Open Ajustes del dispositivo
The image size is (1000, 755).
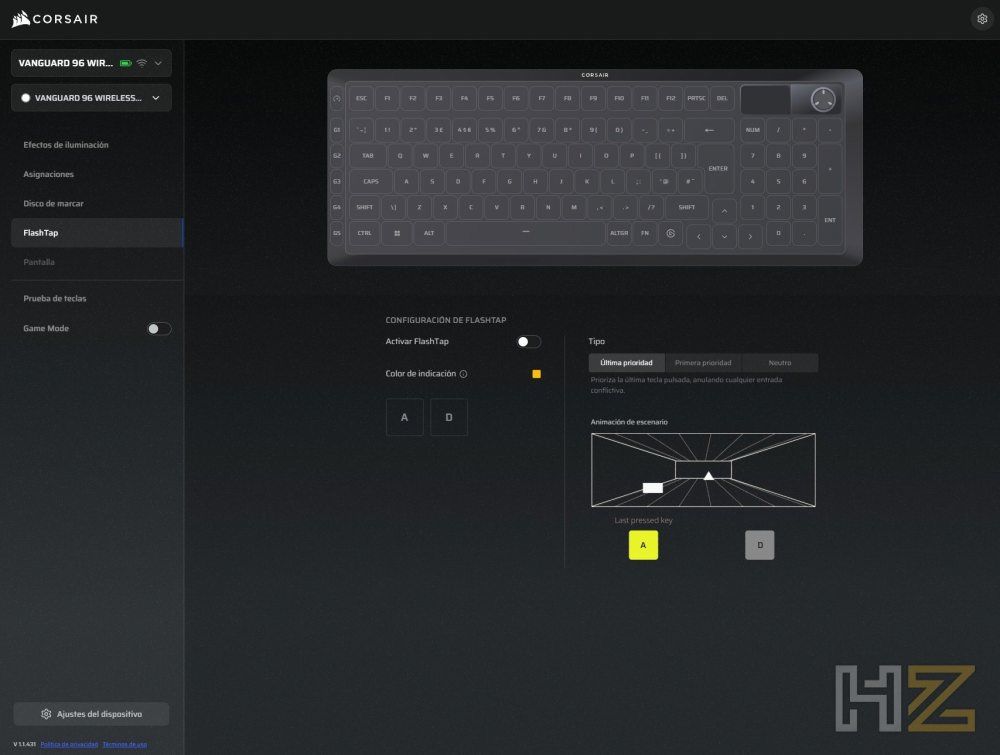click(91, 714)
